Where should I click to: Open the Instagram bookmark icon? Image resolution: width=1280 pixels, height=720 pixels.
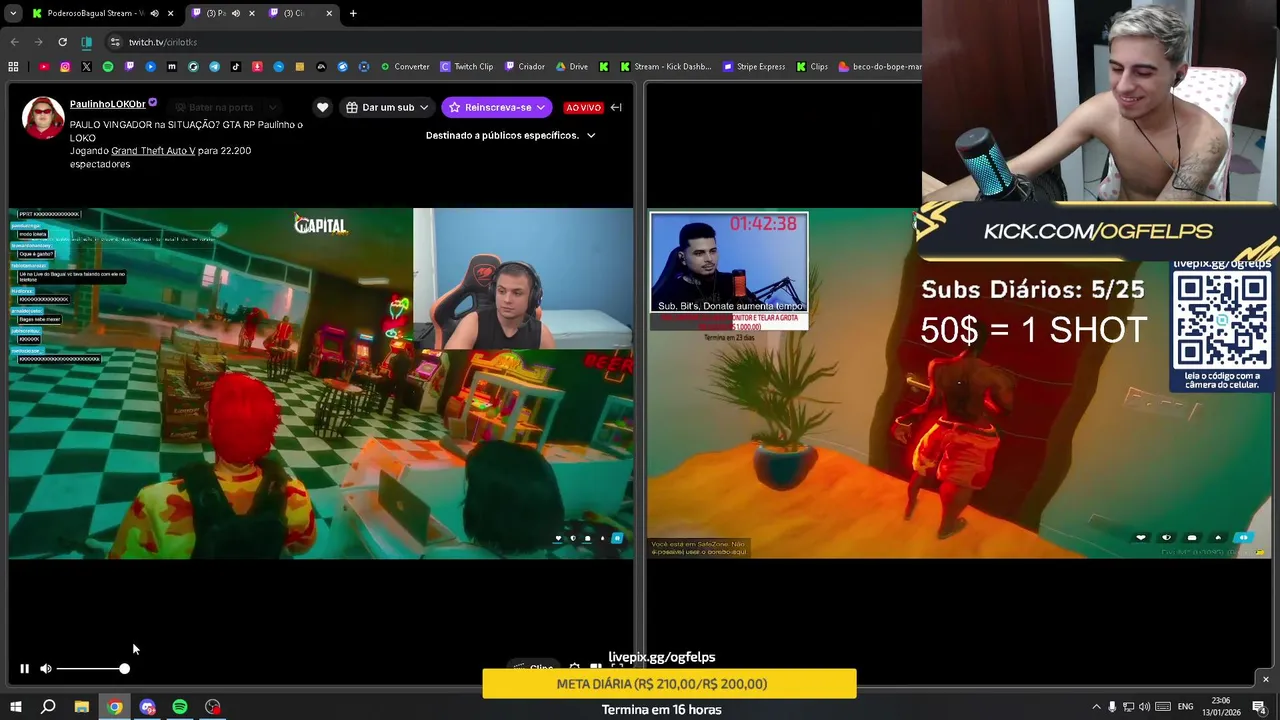pos(65,67)
